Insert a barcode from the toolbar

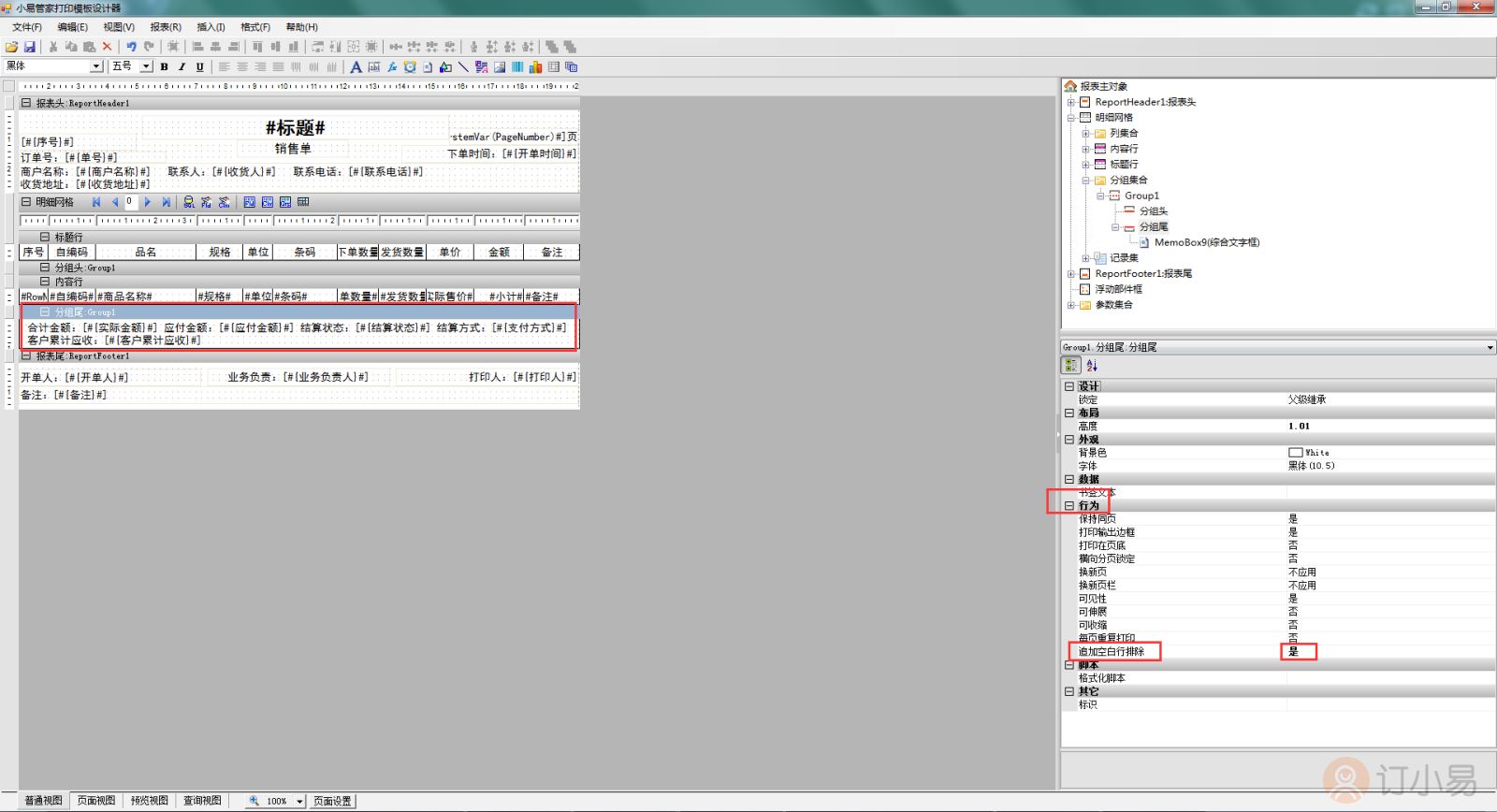tap(517, 66)
